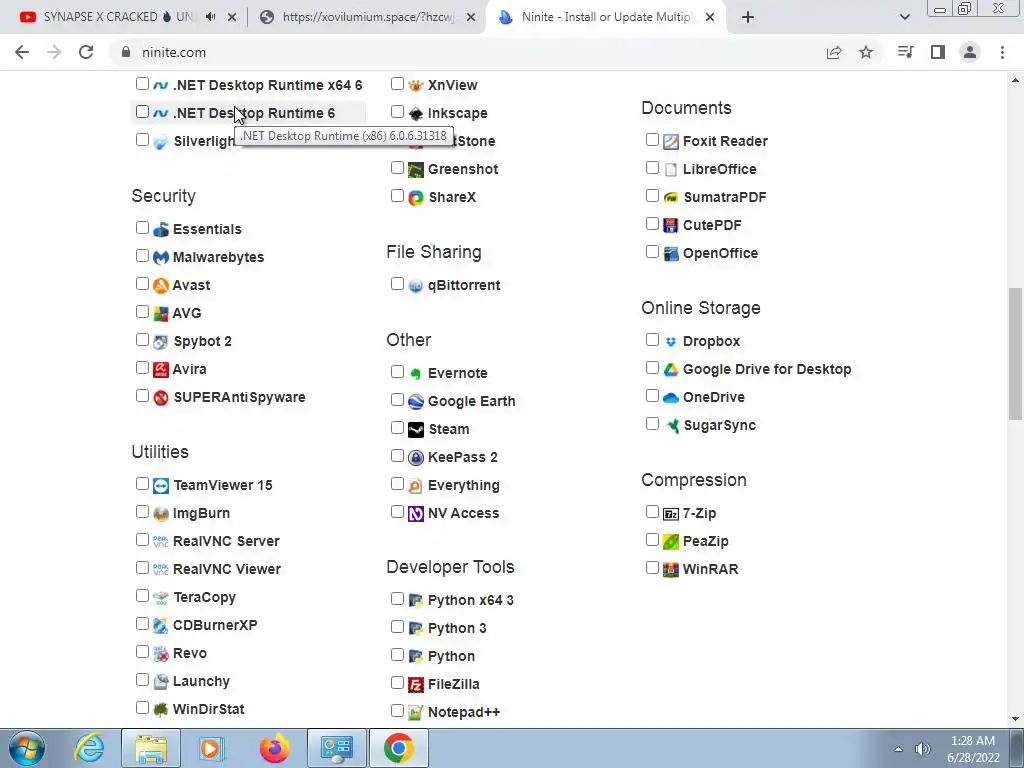Click the TeamViewer 15 icon
The height and width of the screenshot is (768, 1024).
pyautogui.click(x=161, y=486)
